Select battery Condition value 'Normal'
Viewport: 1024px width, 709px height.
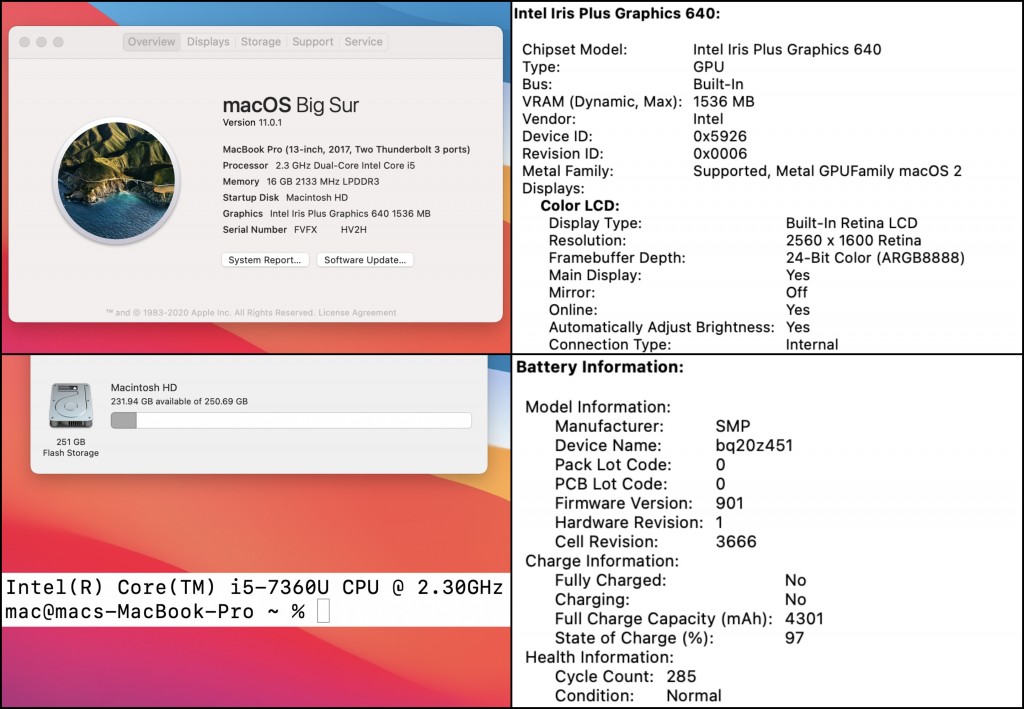click(694, 696)
